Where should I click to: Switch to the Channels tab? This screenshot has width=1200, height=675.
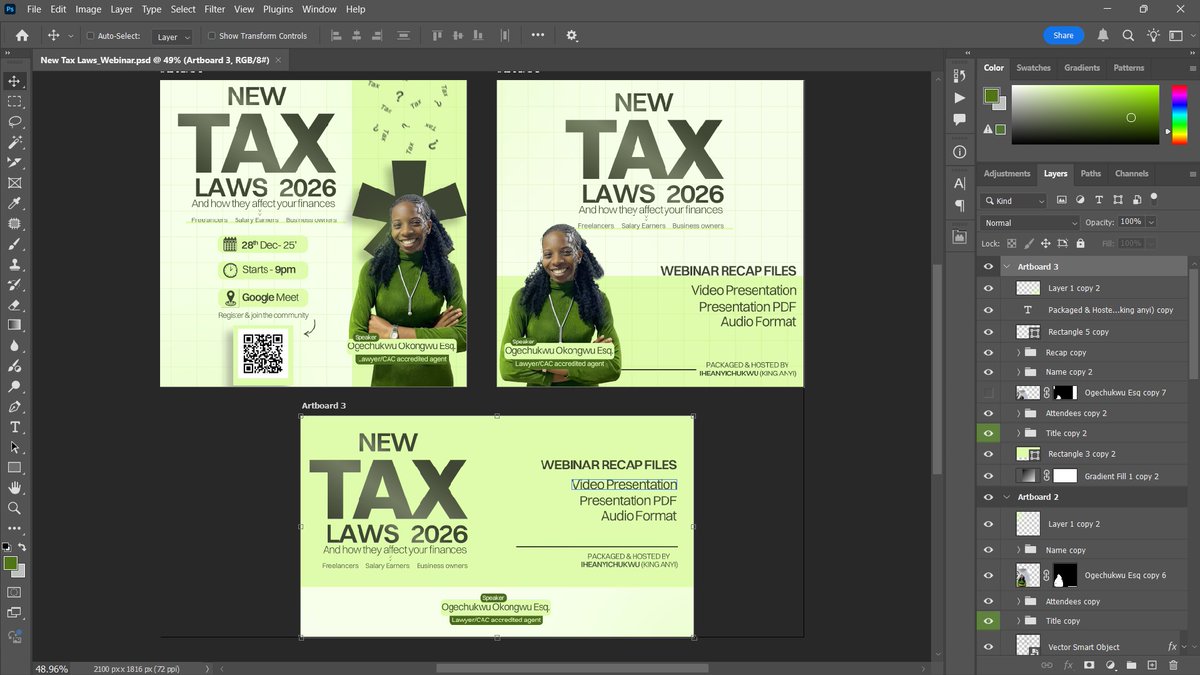click(x=1131, y=172)
